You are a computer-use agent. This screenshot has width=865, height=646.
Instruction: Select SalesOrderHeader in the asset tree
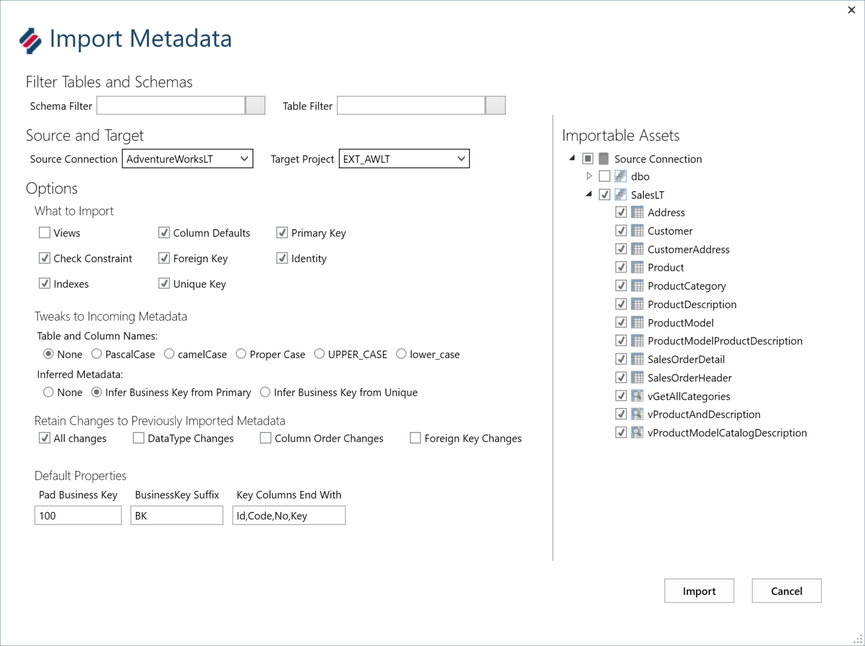coord(690,378)
